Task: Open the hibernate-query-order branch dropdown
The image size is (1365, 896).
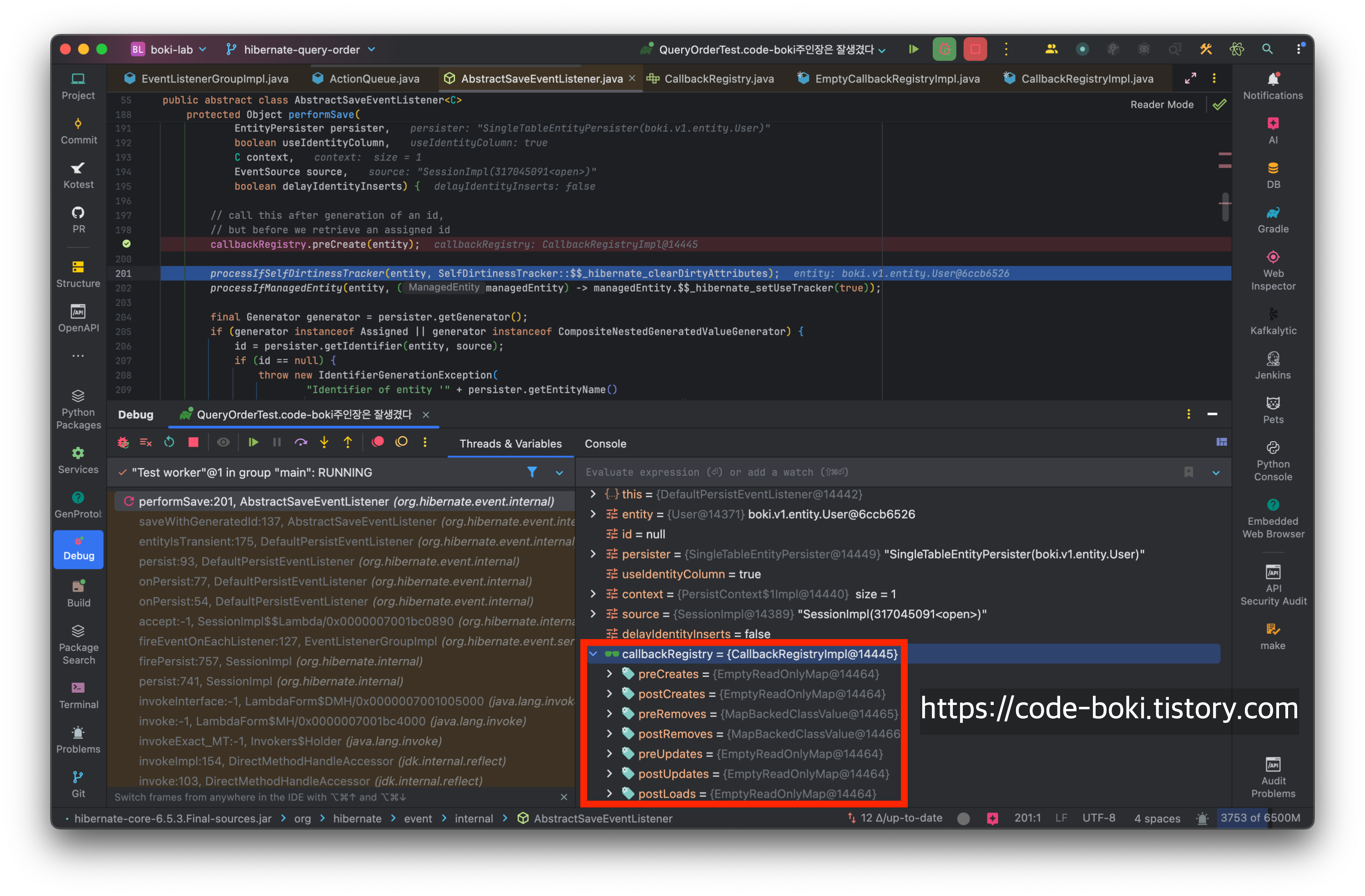Action: pyautogui.click(x=301, y=50)
